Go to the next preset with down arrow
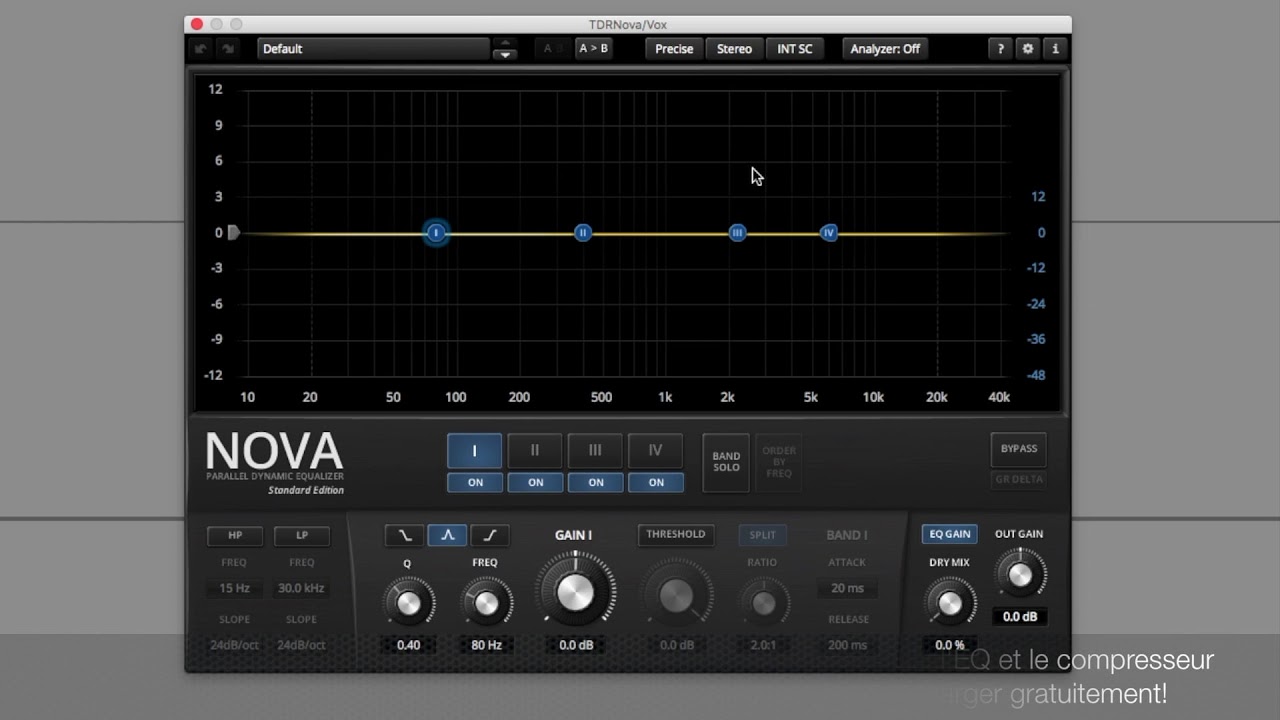 505,55
